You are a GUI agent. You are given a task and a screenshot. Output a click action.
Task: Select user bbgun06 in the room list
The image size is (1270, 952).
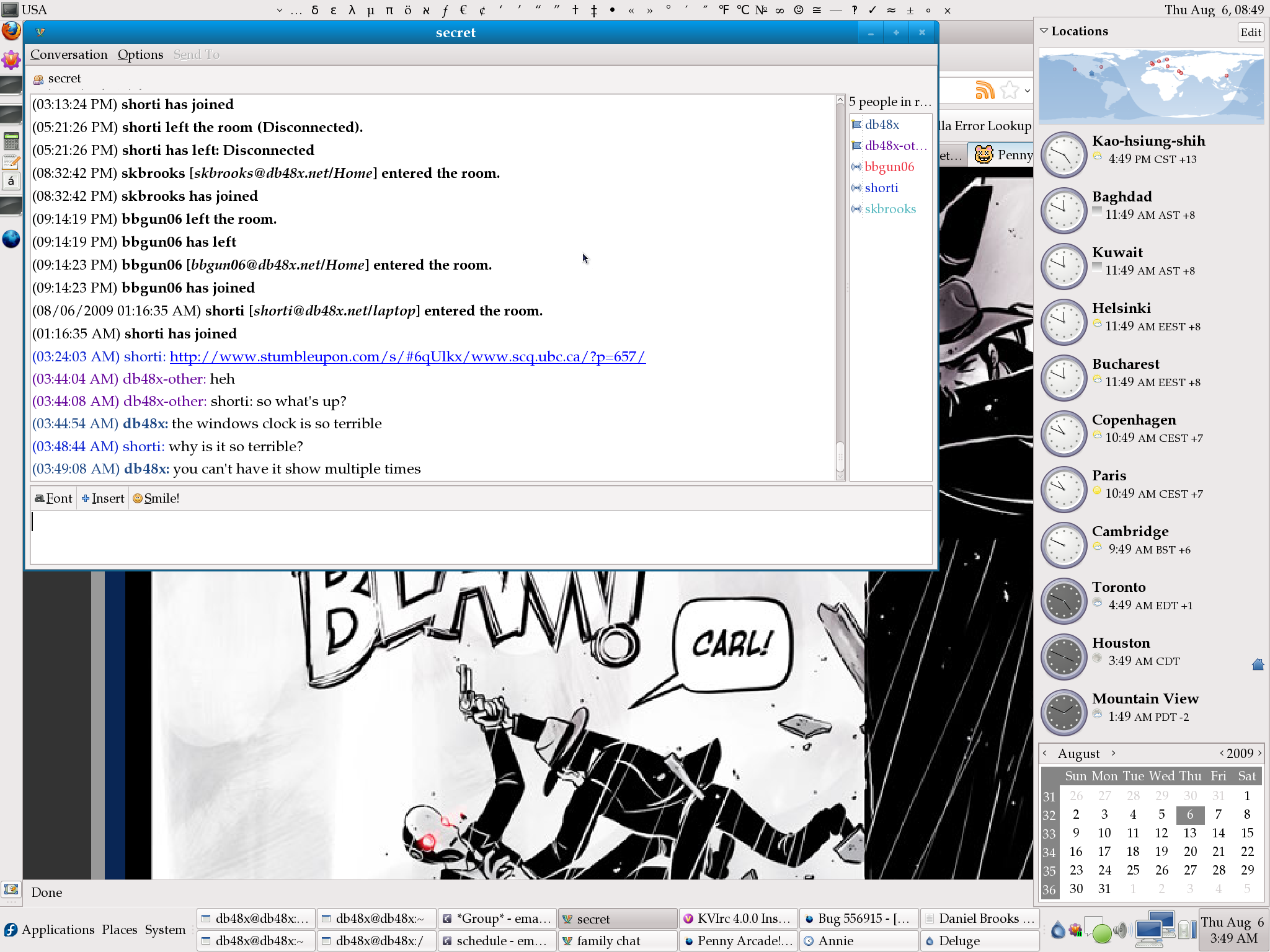pyautogui.click(x=889, y=167)
